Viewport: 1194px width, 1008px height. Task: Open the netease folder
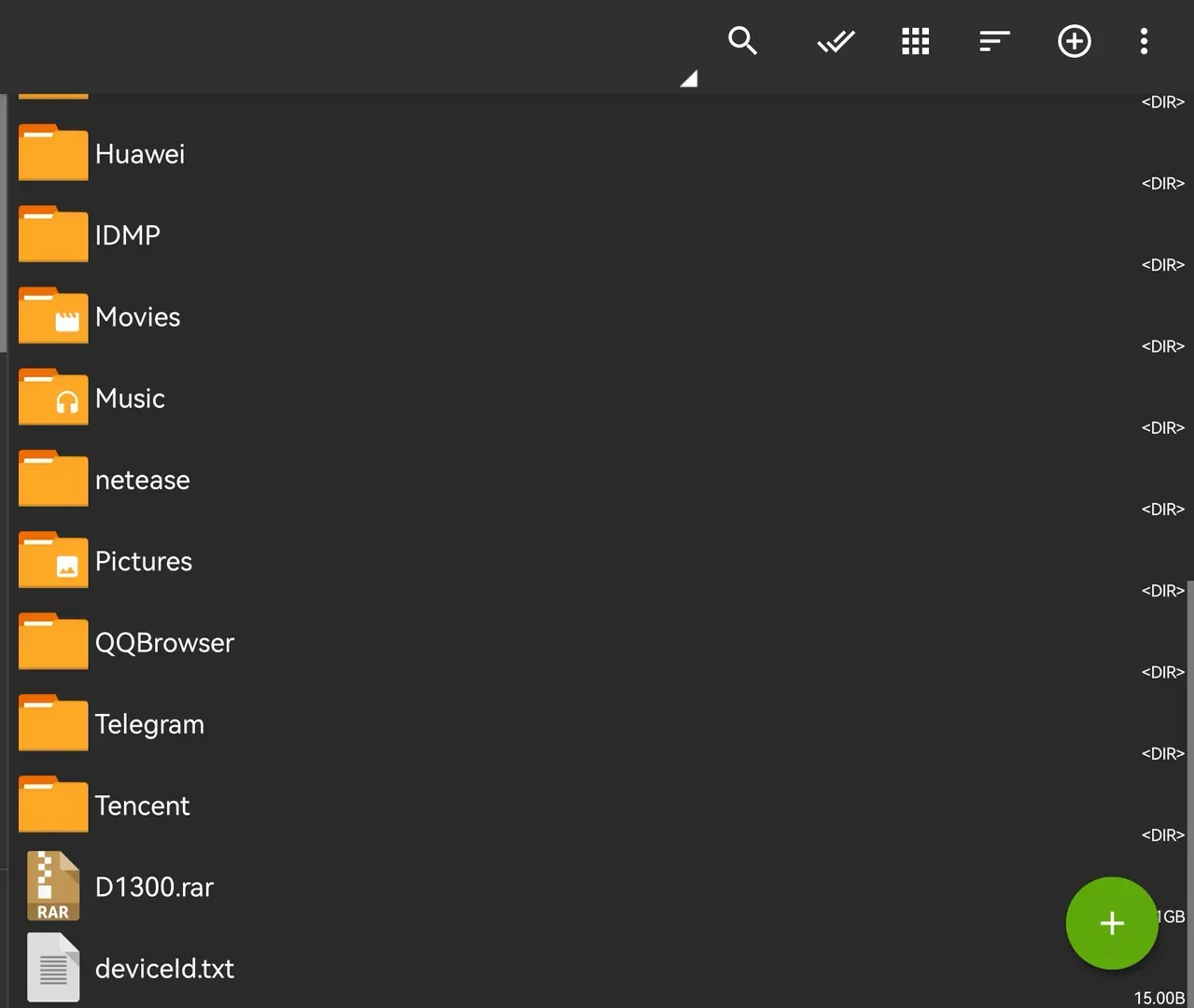tap(597, 479)
